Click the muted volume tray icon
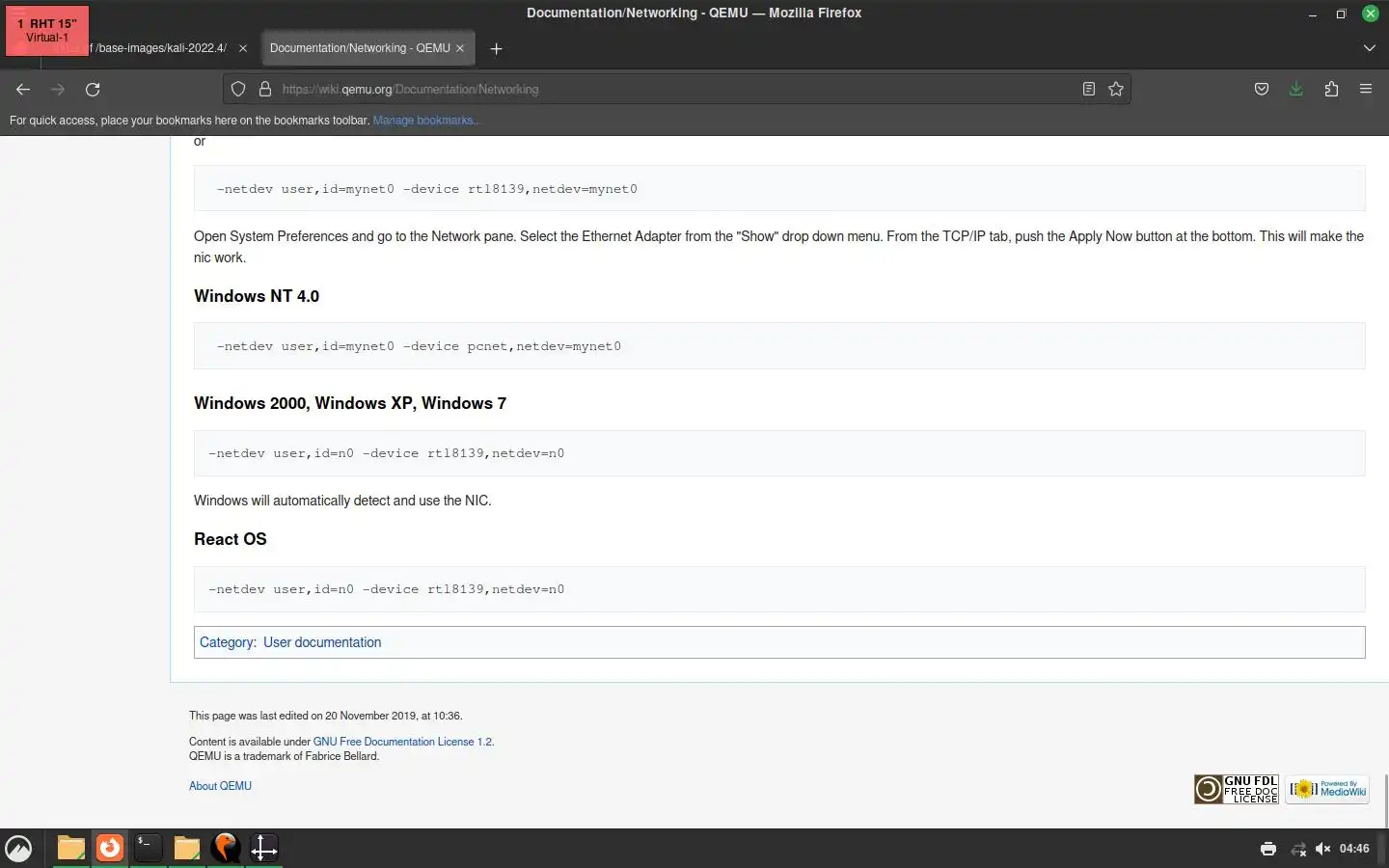This screenshot has width=1389, height=868. click(1322, 849)
